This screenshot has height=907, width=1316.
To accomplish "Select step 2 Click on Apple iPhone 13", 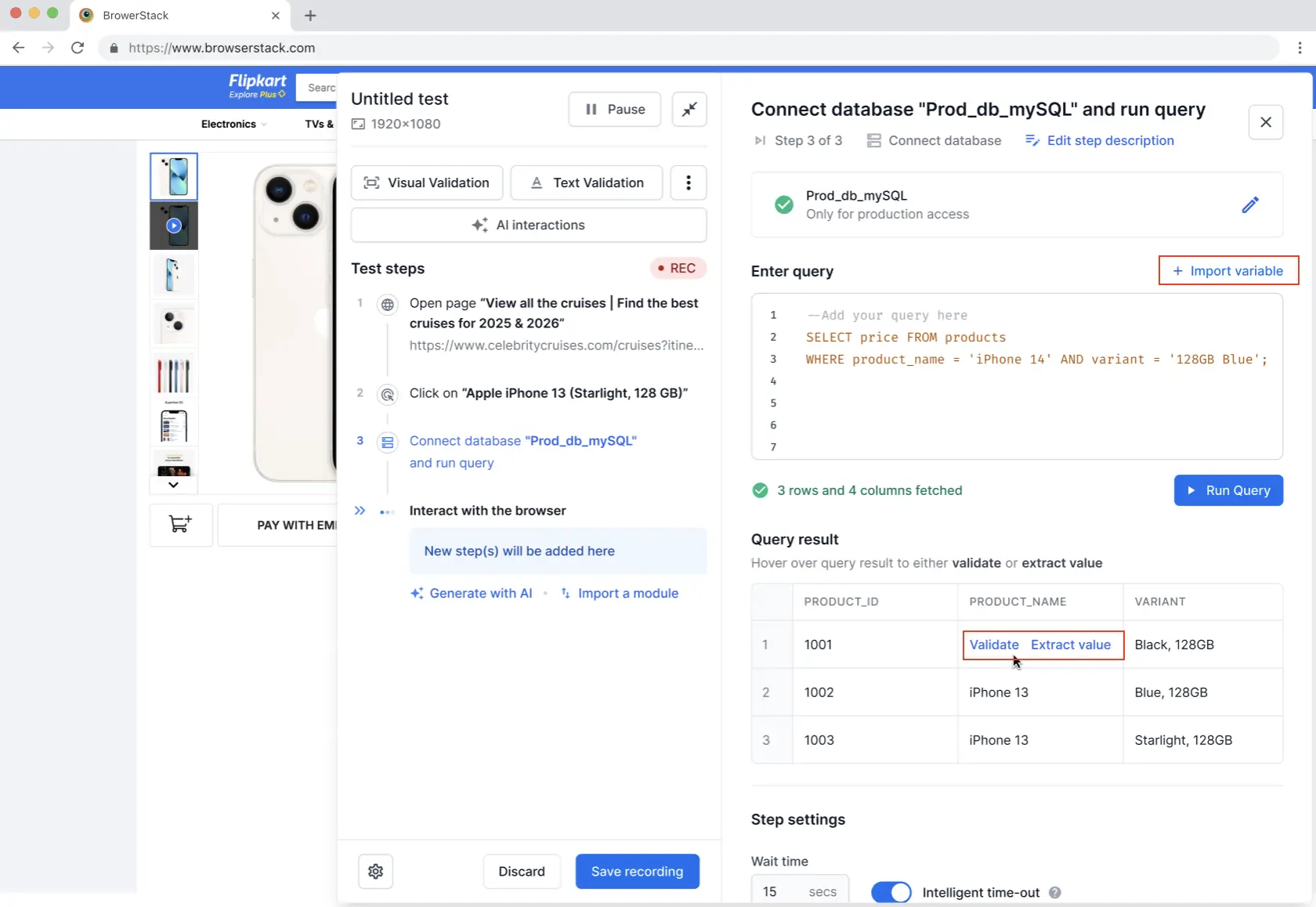I will pyautogui.click(x=548, y=393).
